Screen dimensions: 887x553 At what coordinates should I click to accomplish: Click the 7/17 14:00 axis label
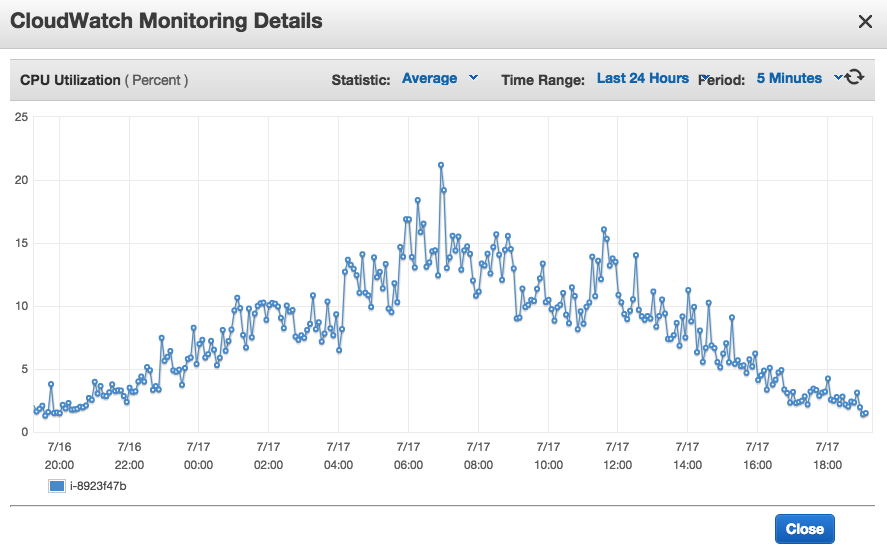[687, 456]
